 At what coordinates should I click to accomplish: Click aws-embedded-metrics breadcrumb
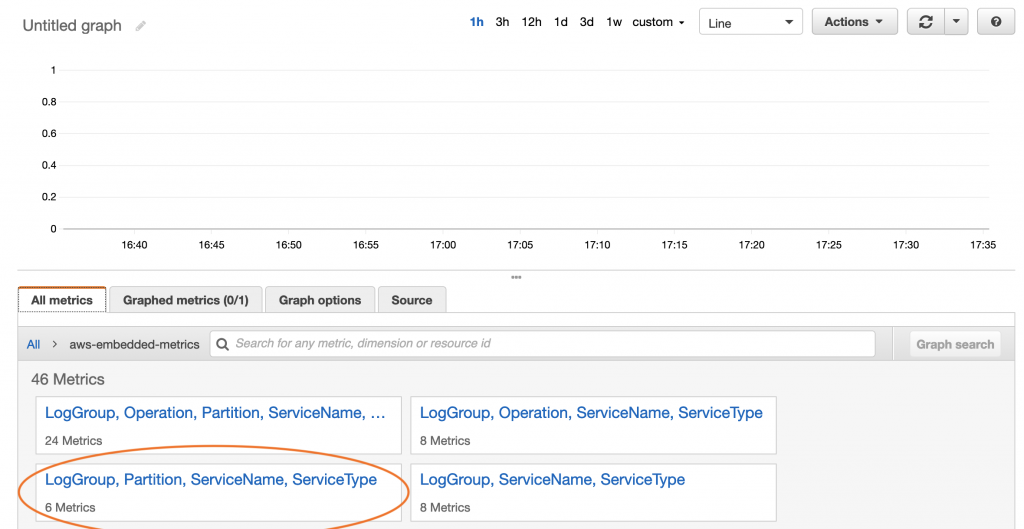pyautogui.click(x=135, y=344)
